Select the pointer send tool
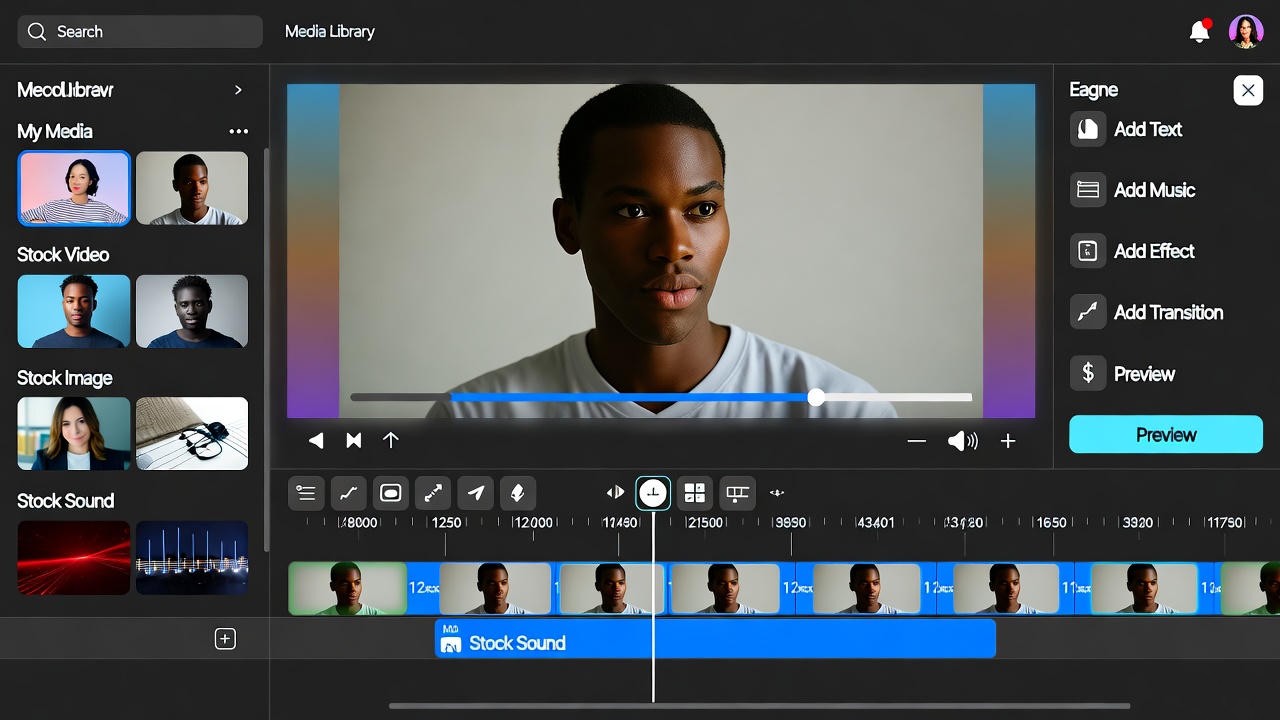The image size is (1280, 720). tap(475, 492)
